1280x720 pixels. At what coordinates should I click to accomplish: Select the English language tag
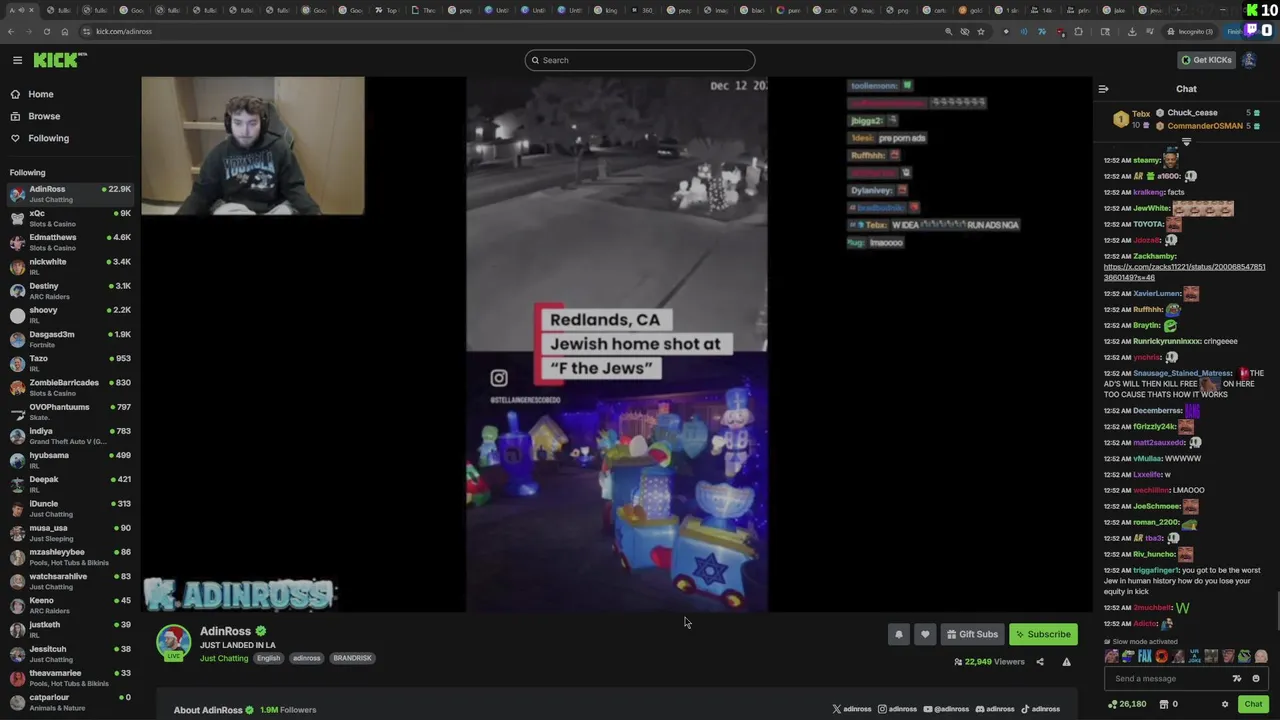[268, 658]
